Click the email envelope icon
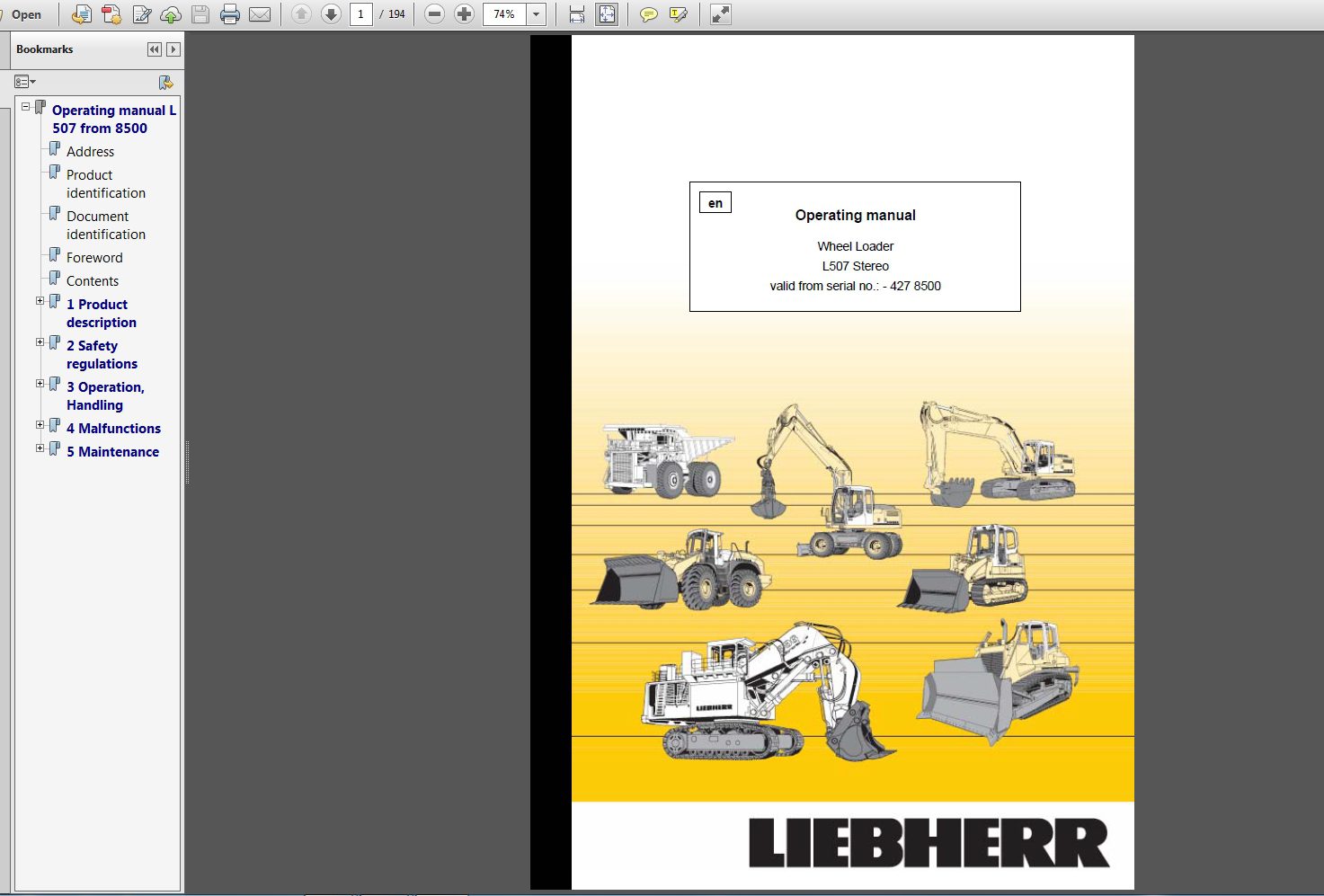 260,14
